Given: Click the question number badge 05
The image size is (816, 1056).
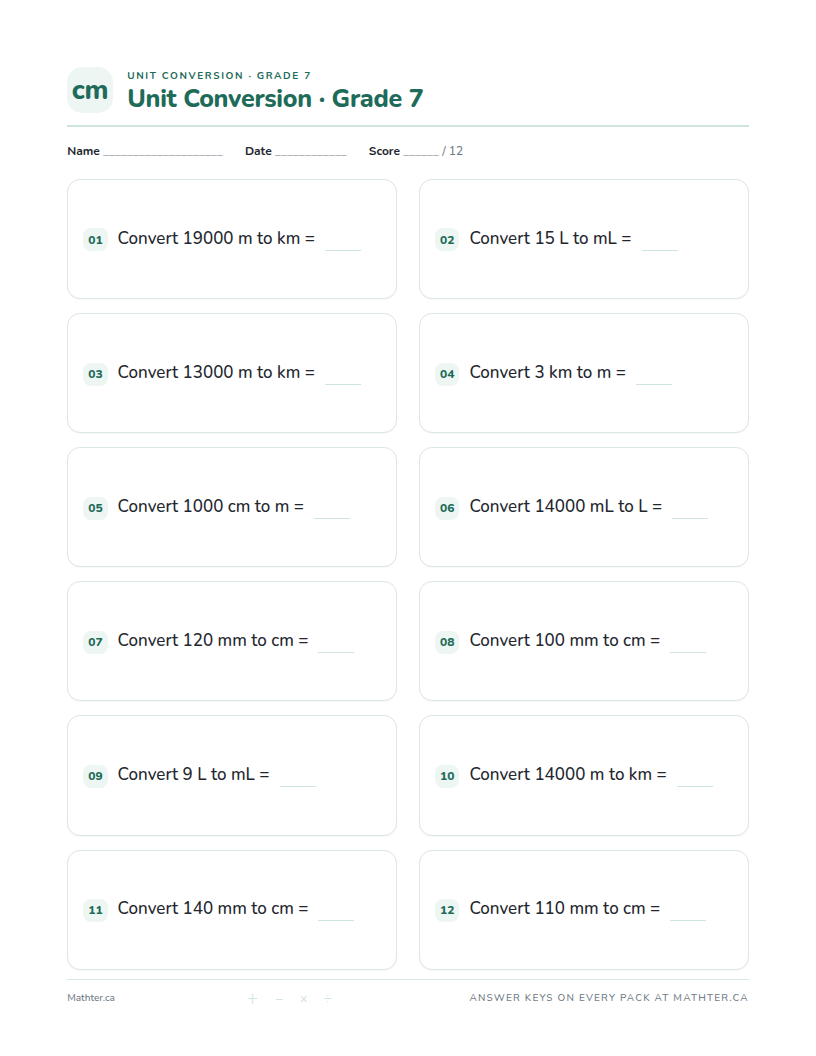Looking at the screenshot, I should click(96, 507).
